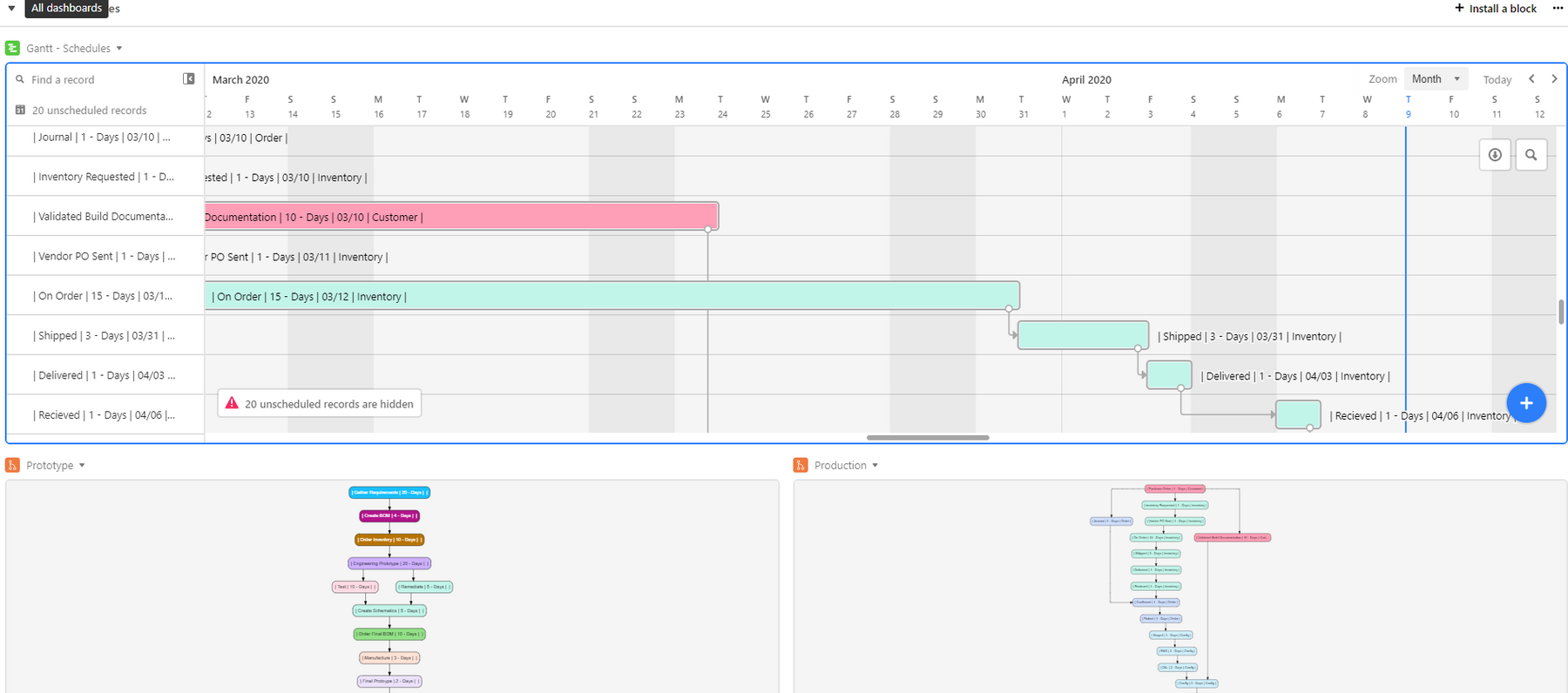Open the Zoom Month dropdown

tap(1435, 79)
